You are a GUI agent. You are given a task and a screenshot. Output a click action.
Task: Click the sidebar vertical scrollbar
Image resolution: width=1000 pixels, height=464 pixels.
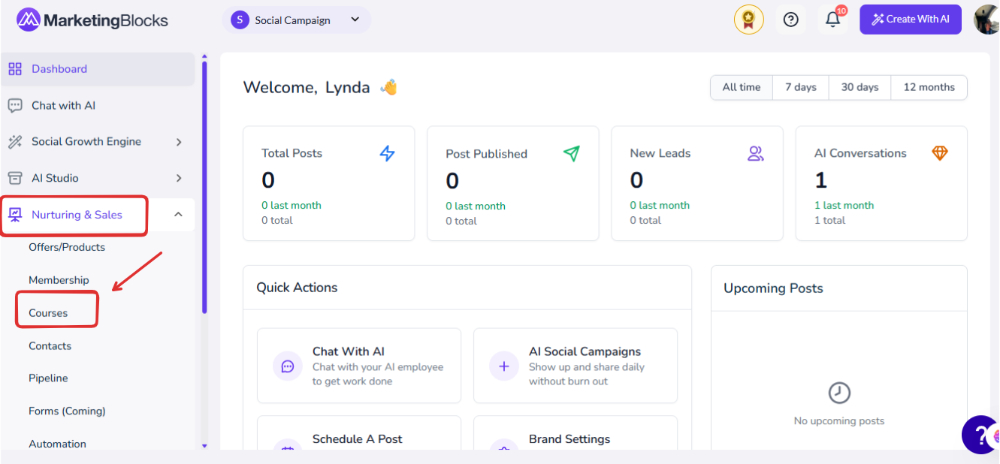205,187
